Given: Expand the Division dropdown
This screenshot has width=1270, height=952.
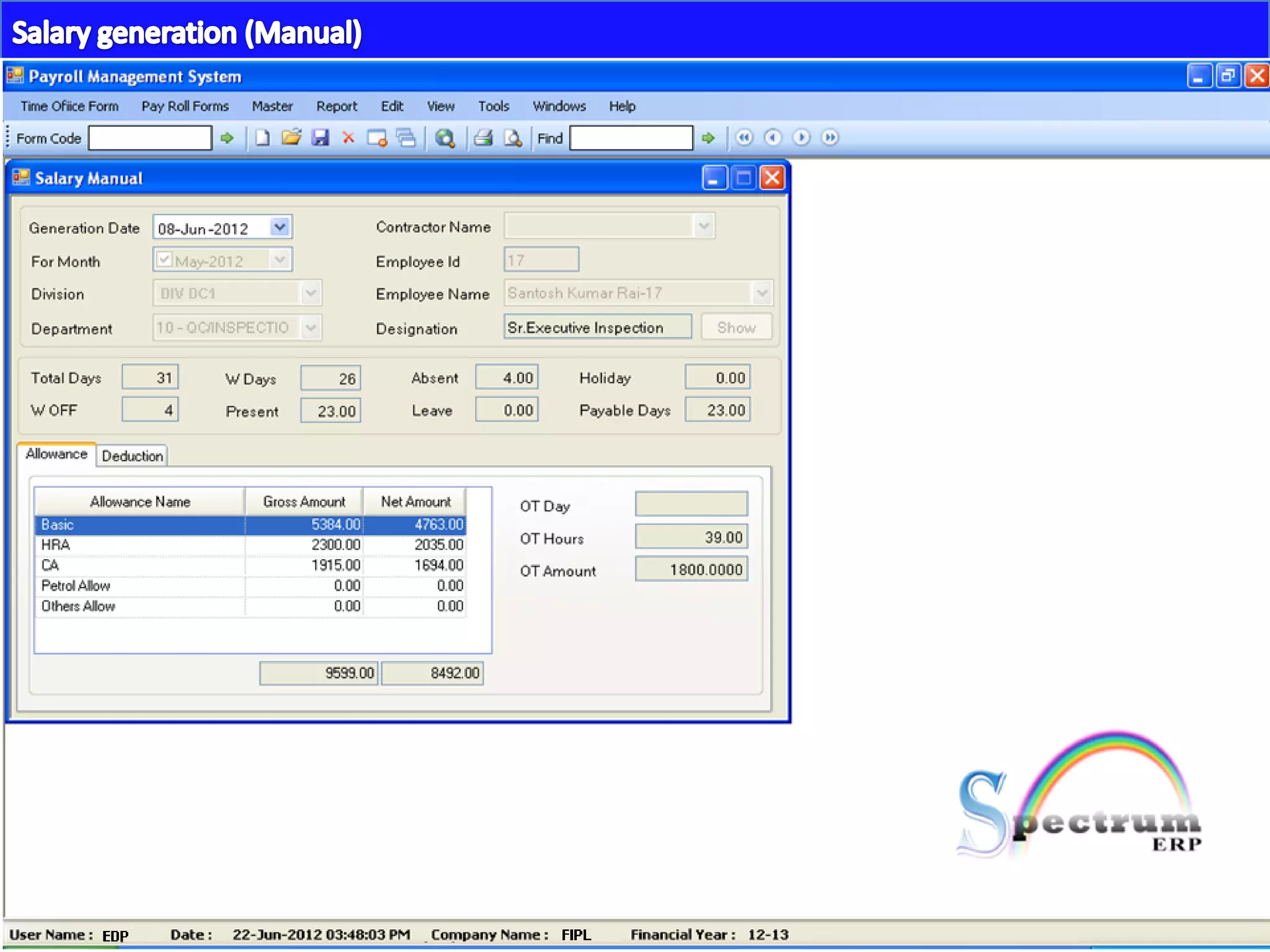Looking at the screenshot, I should [x=311, y=293].
